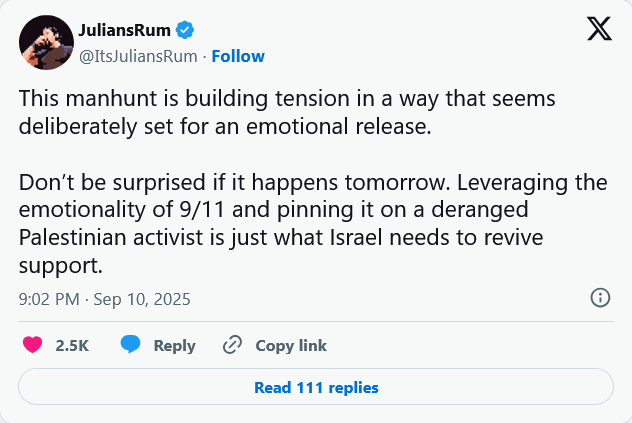This screenshot has width=632, height=423.
Task: Click the 2.5K likes count
Action: [x=72, y=346]
